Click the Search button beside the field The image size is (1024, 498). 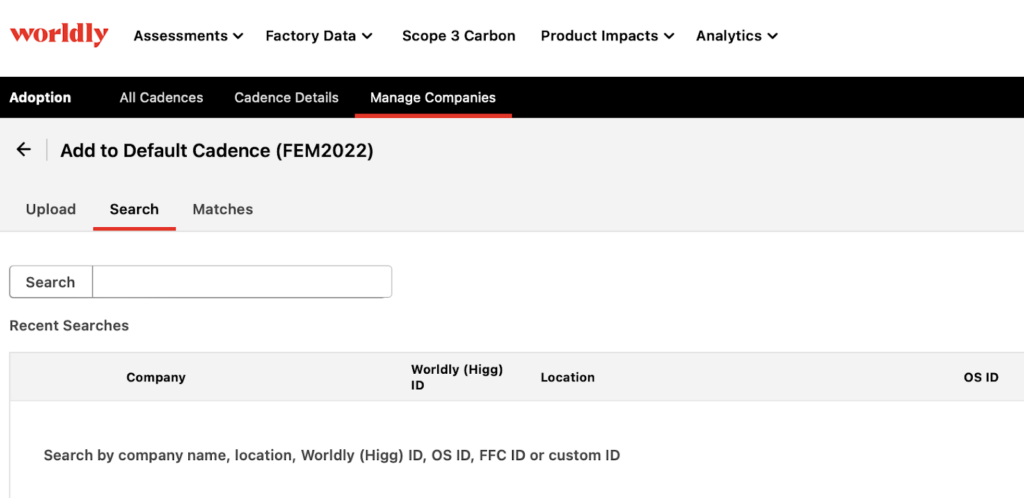point(50,282)
